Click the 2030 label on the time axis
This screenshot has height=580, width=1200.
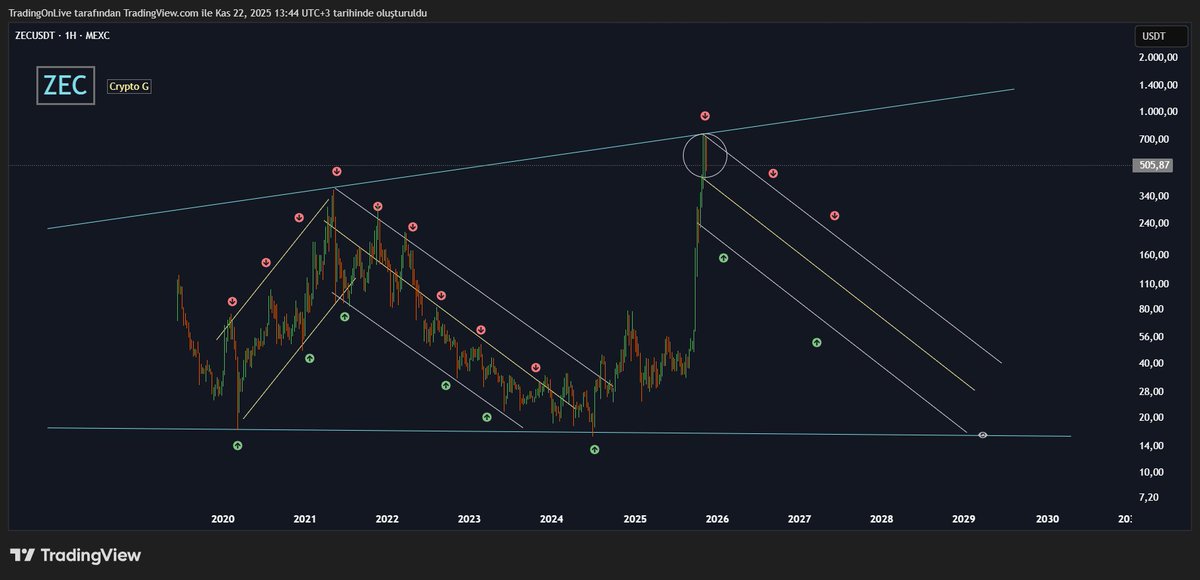click(x=1047, y=520)
